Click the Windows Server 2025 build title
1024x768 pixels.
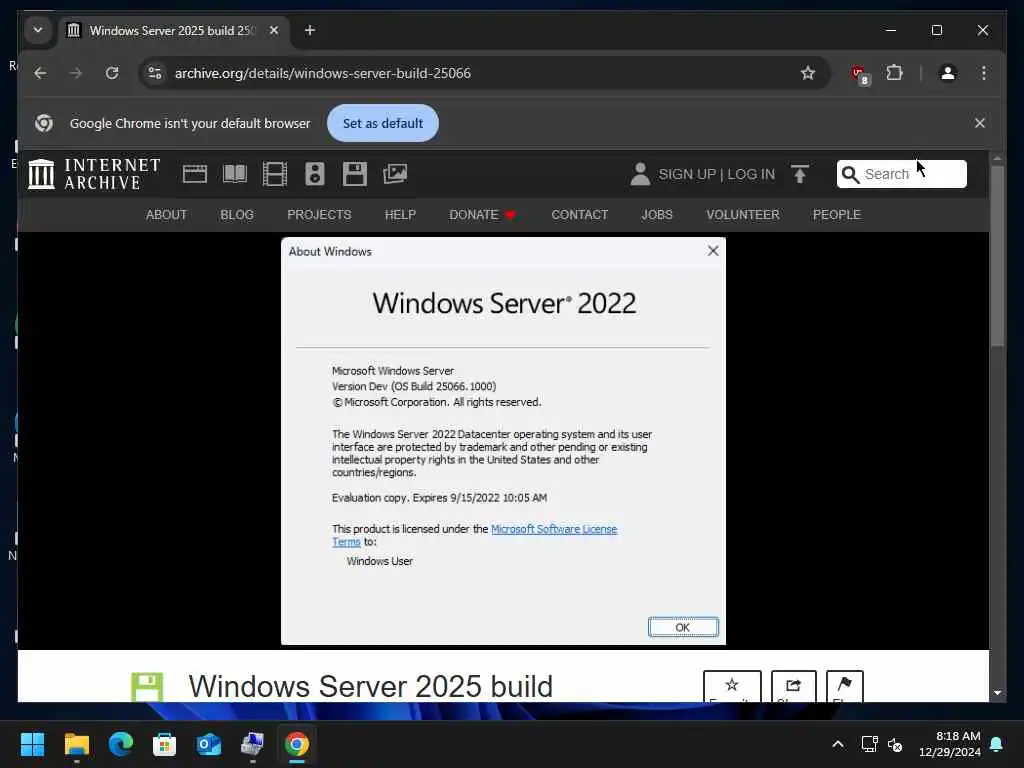click(x=370, y=686)
